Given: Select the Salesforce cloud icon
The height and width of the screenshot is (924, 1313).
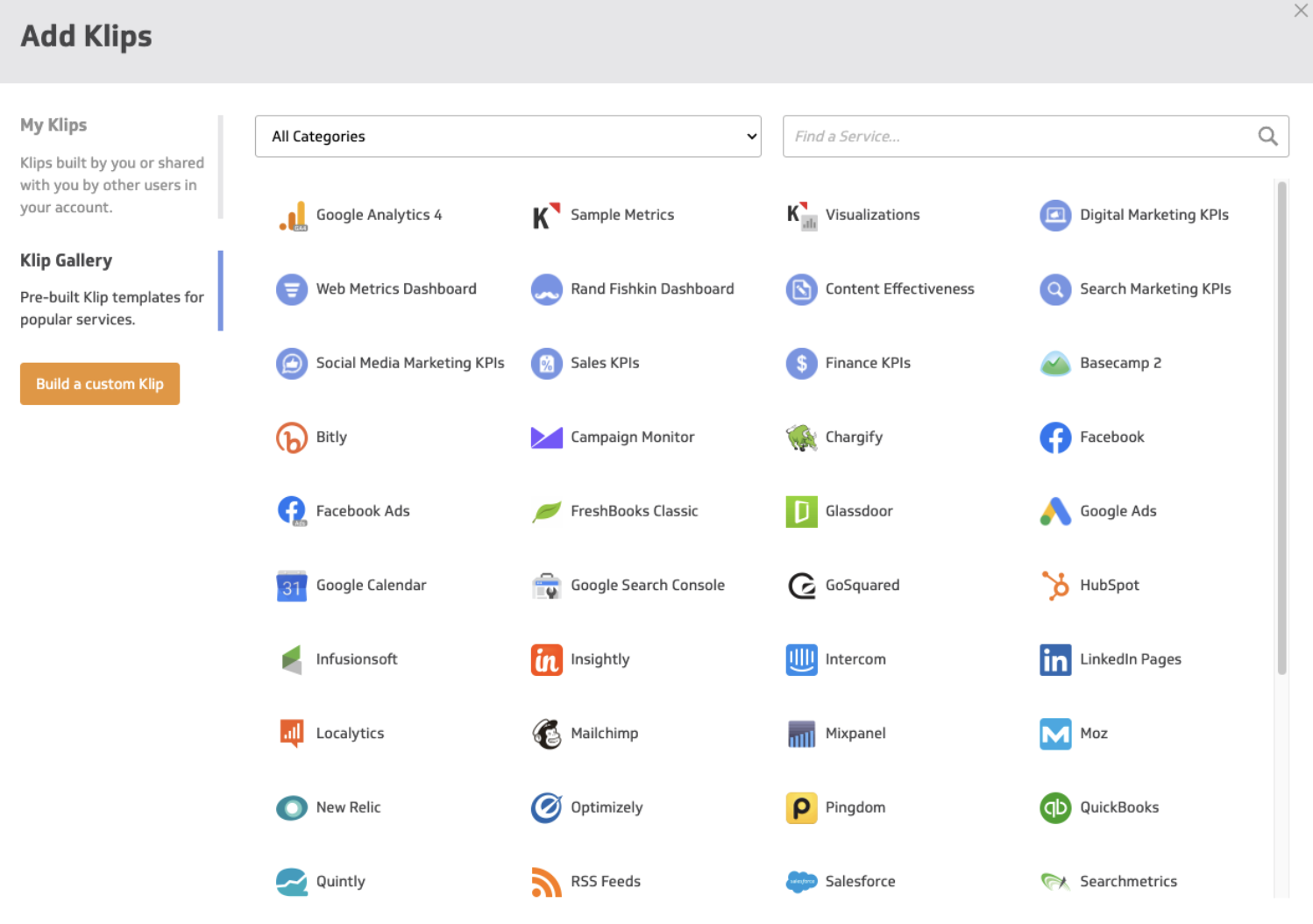Looking at the screenshot, I should 801,882.
